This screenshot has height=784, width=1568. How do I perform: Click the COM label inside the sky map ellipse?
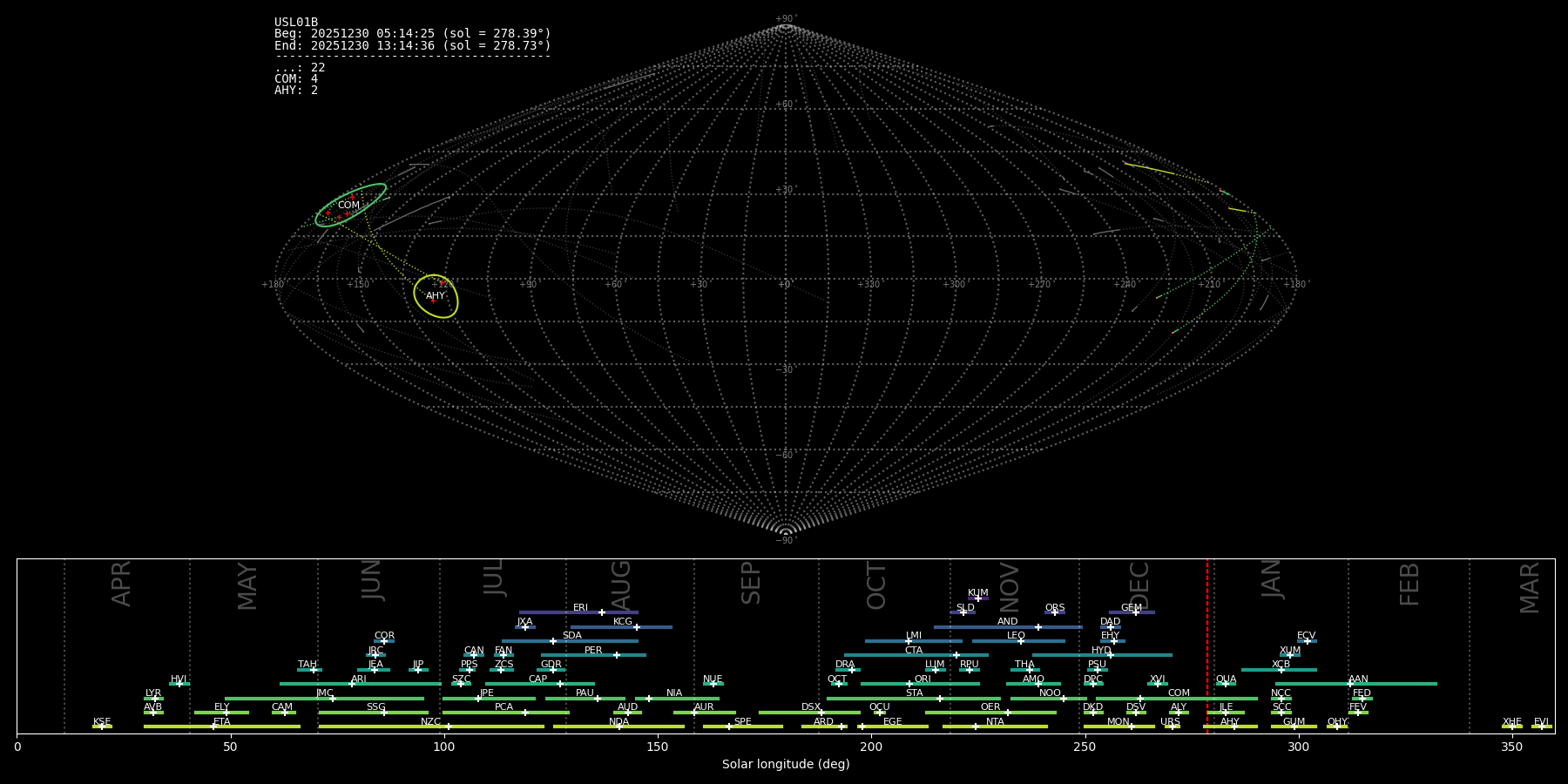click(348, 206)
